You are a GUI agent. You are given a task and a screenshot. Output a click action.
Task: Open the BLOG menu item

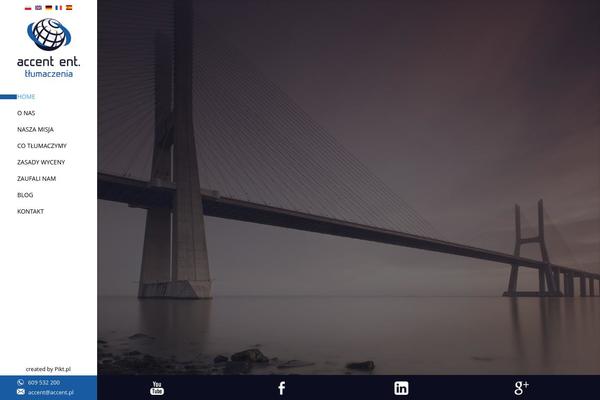coord(25,195)
